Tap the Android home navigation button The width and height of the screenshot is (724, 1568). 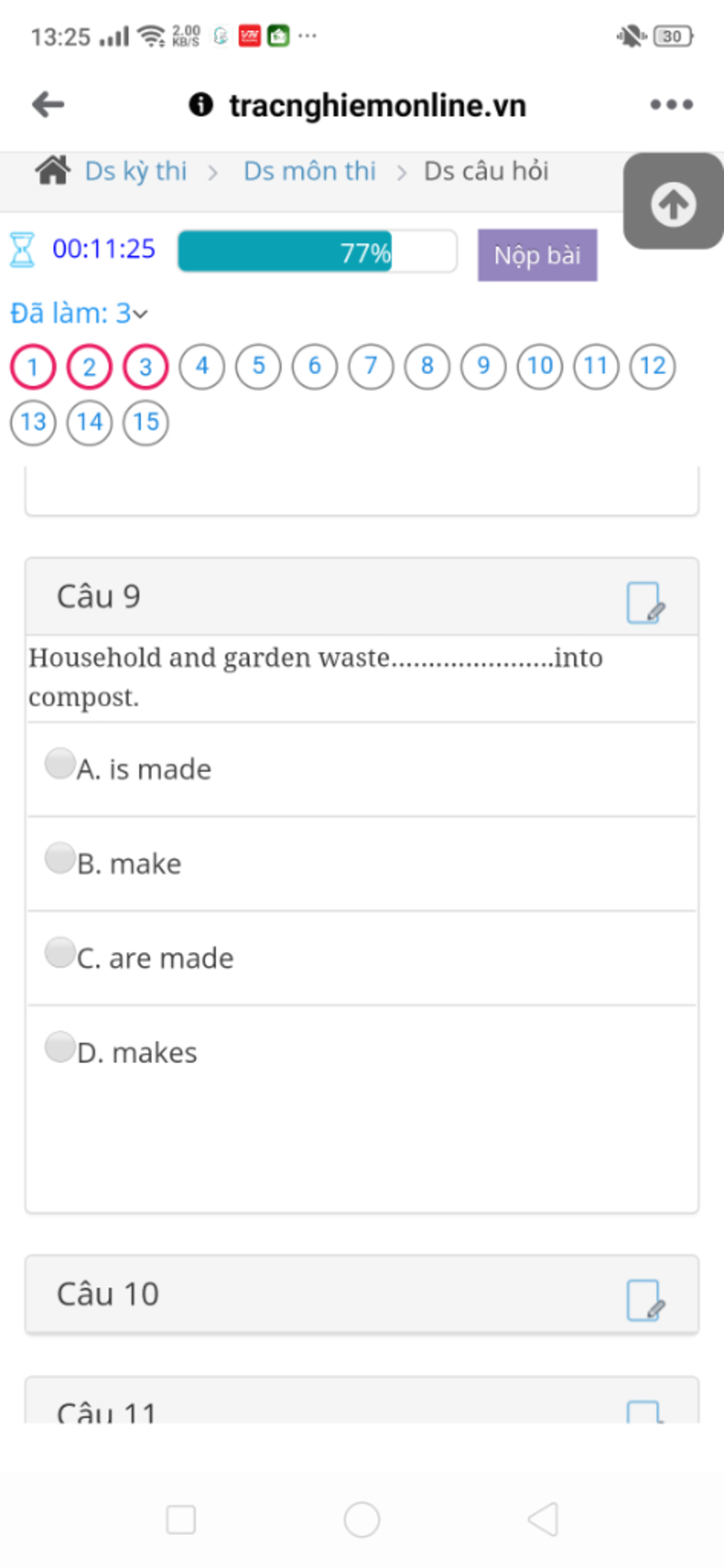point(362,1519)
